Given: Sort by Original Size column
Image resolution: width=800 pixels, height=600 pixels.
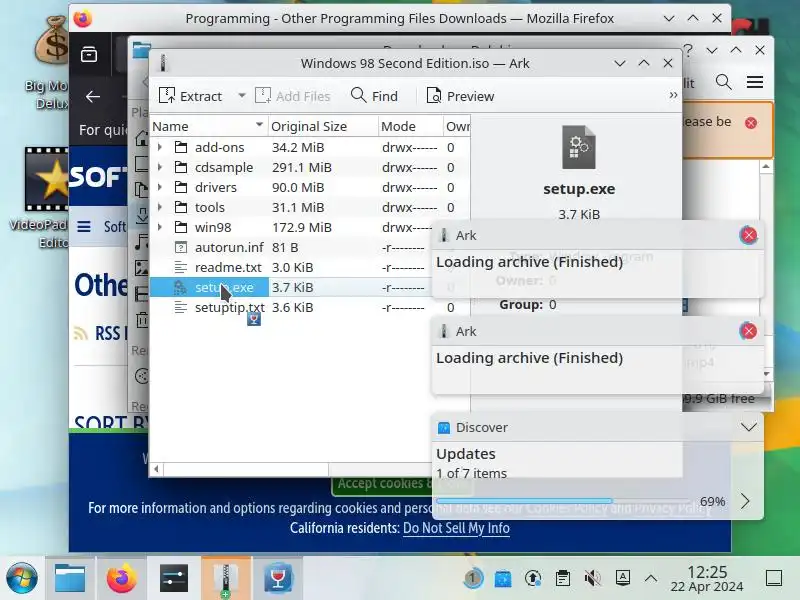Looking at the screenshot, I should point(323,126).
